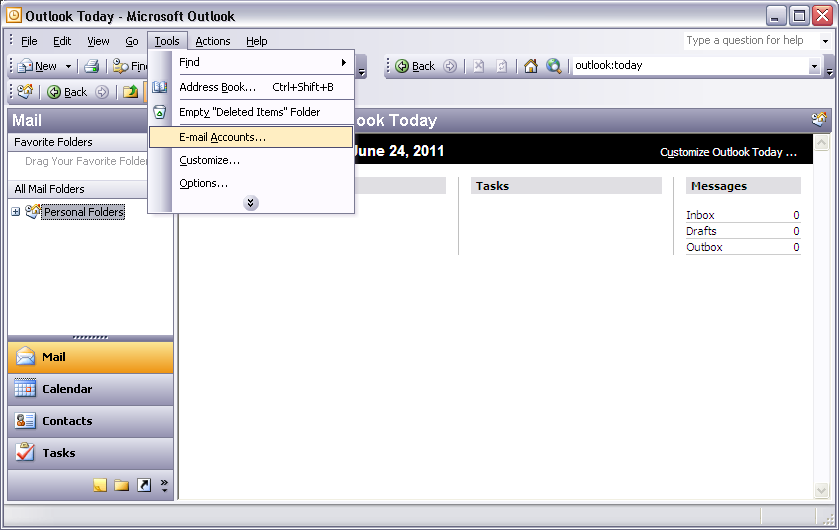This screenshot has height=530, width=839.
Task: Click the Home icon in the Web toolbar
Action: click(x=531, y=66)
